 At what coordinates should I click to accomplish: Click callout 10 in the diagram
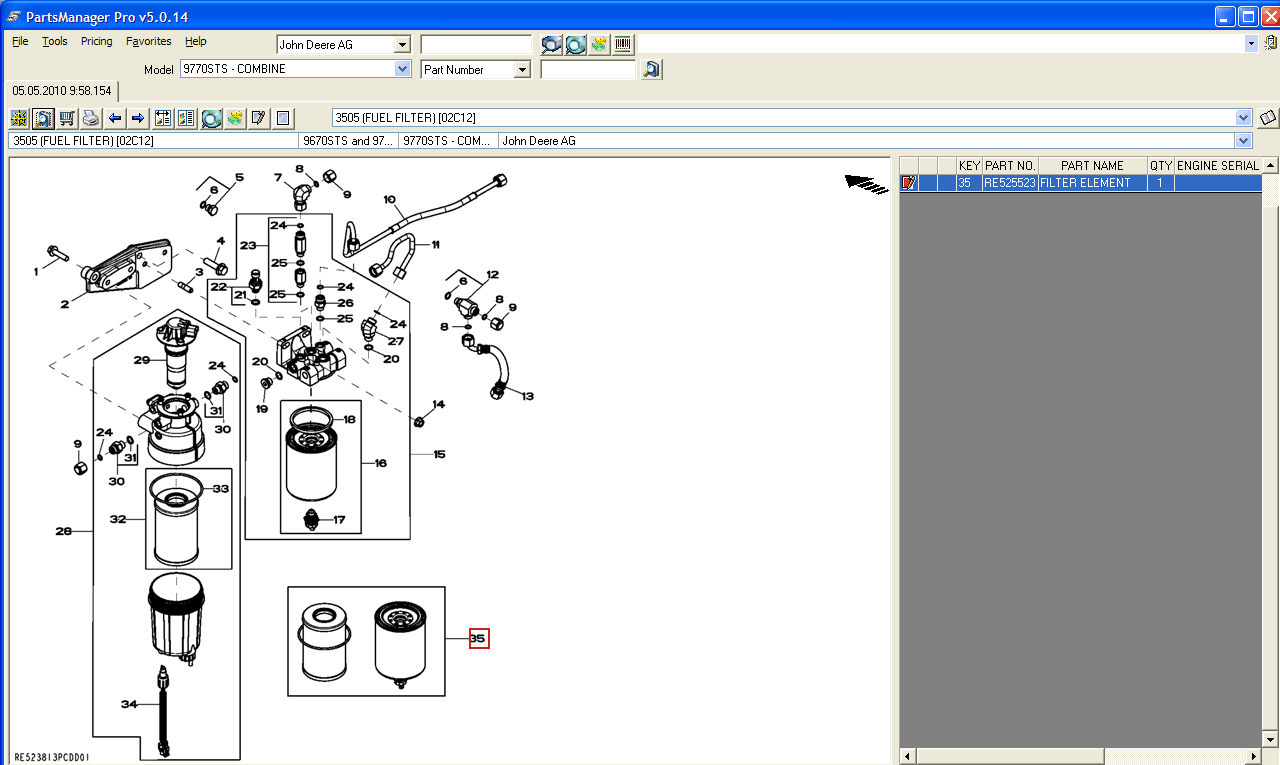tap(390, 199)
